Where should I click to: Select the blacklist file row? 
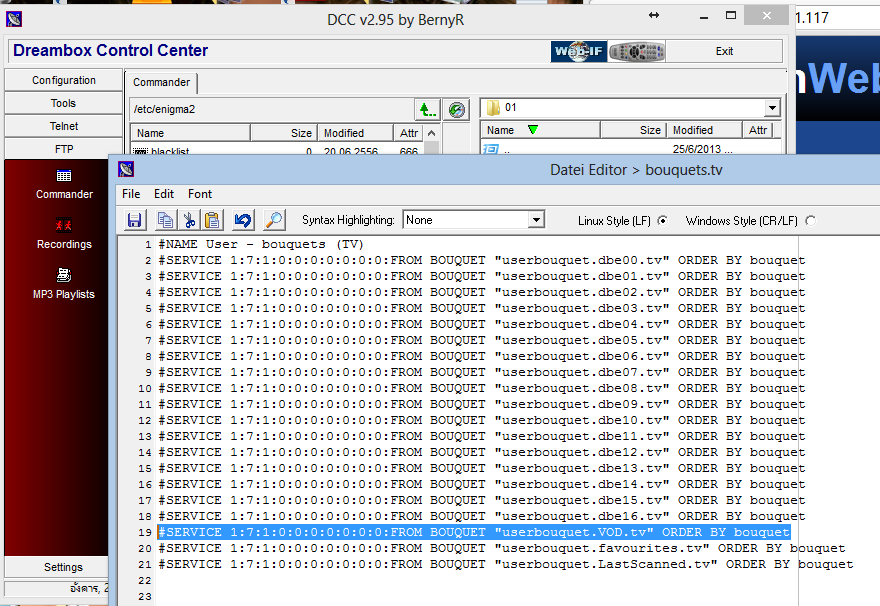278,152
